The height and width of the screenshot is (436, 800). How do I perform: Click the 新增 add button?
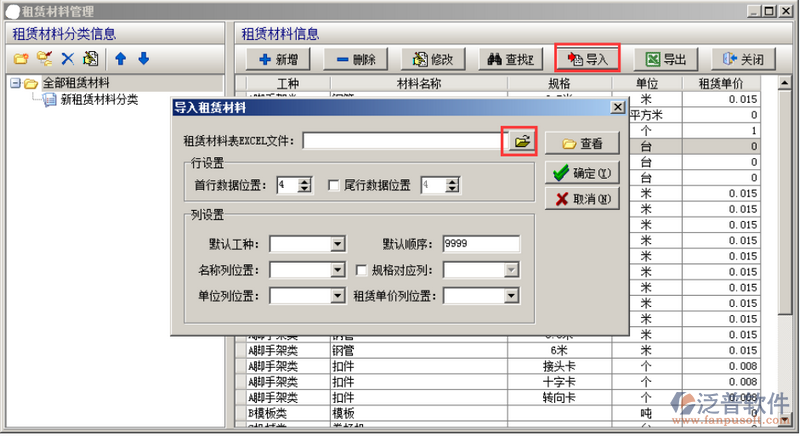coord(278,60)
